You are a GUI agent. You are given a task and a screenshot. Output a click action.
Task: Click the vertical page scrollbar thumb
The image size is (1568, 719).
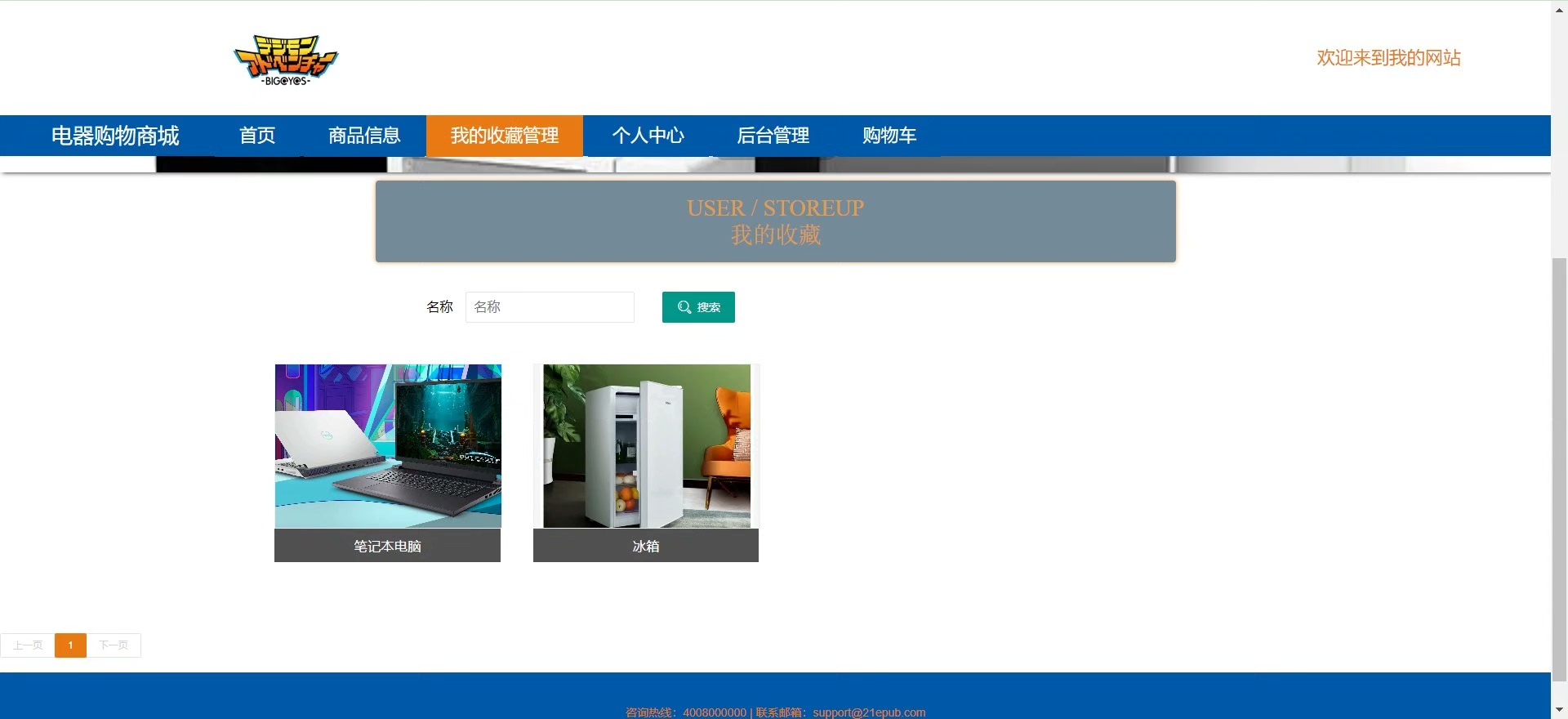1559,470
